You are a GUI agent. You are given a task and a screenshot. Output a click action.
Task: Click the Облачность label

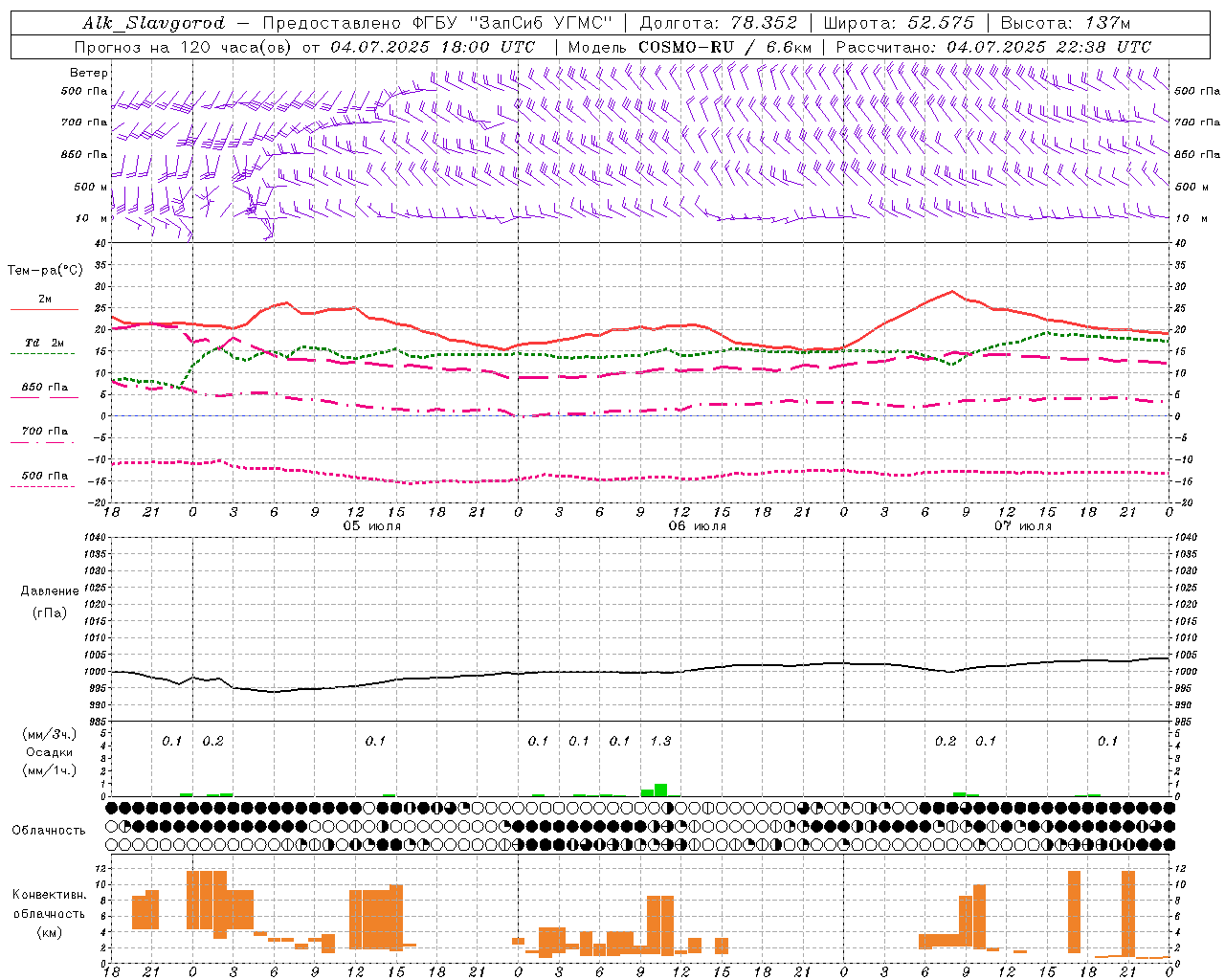point(49,831)
